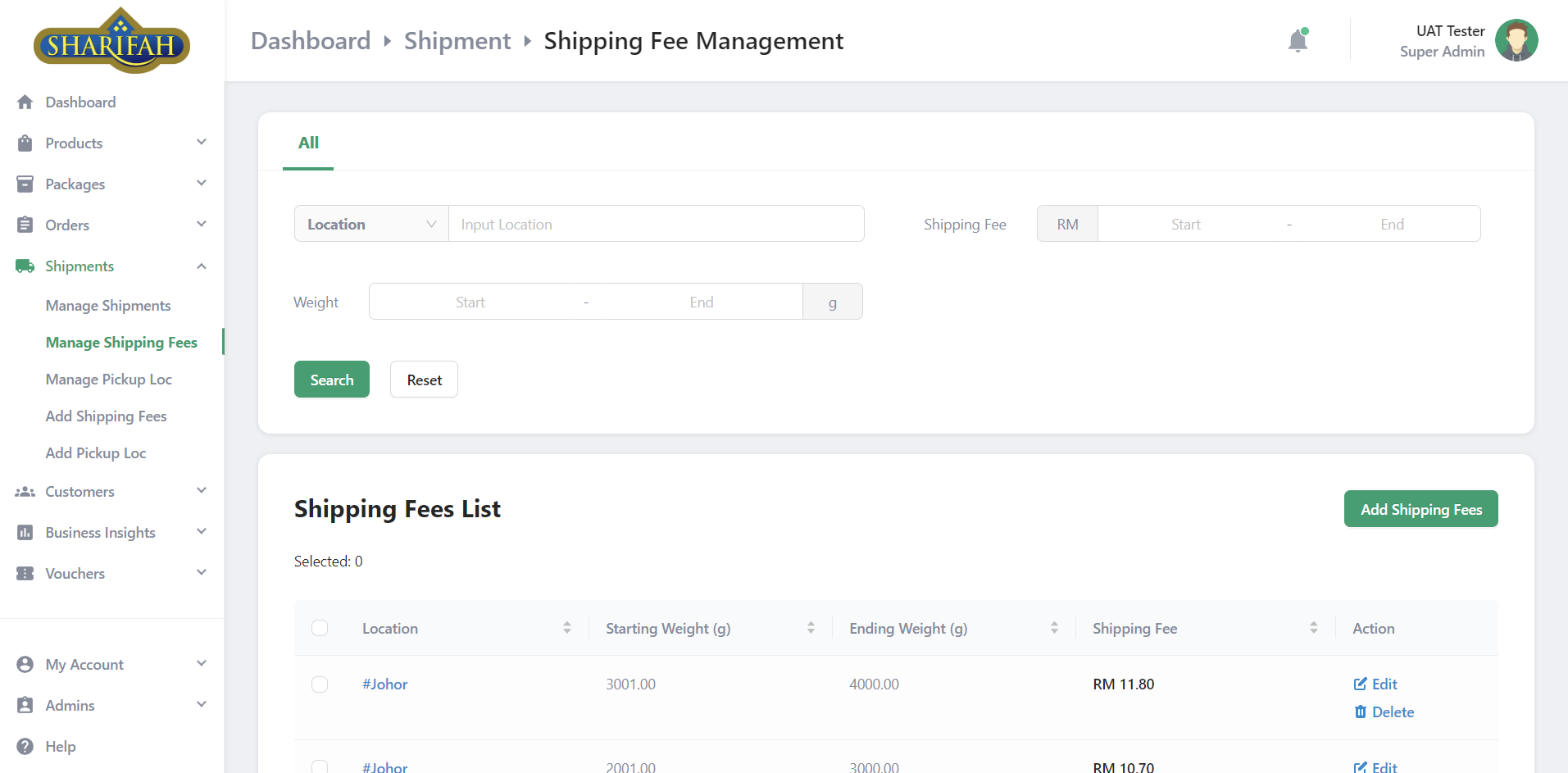Click the Customers group icon
Viewport: 1568px width, 773px height.
[25, 492]
